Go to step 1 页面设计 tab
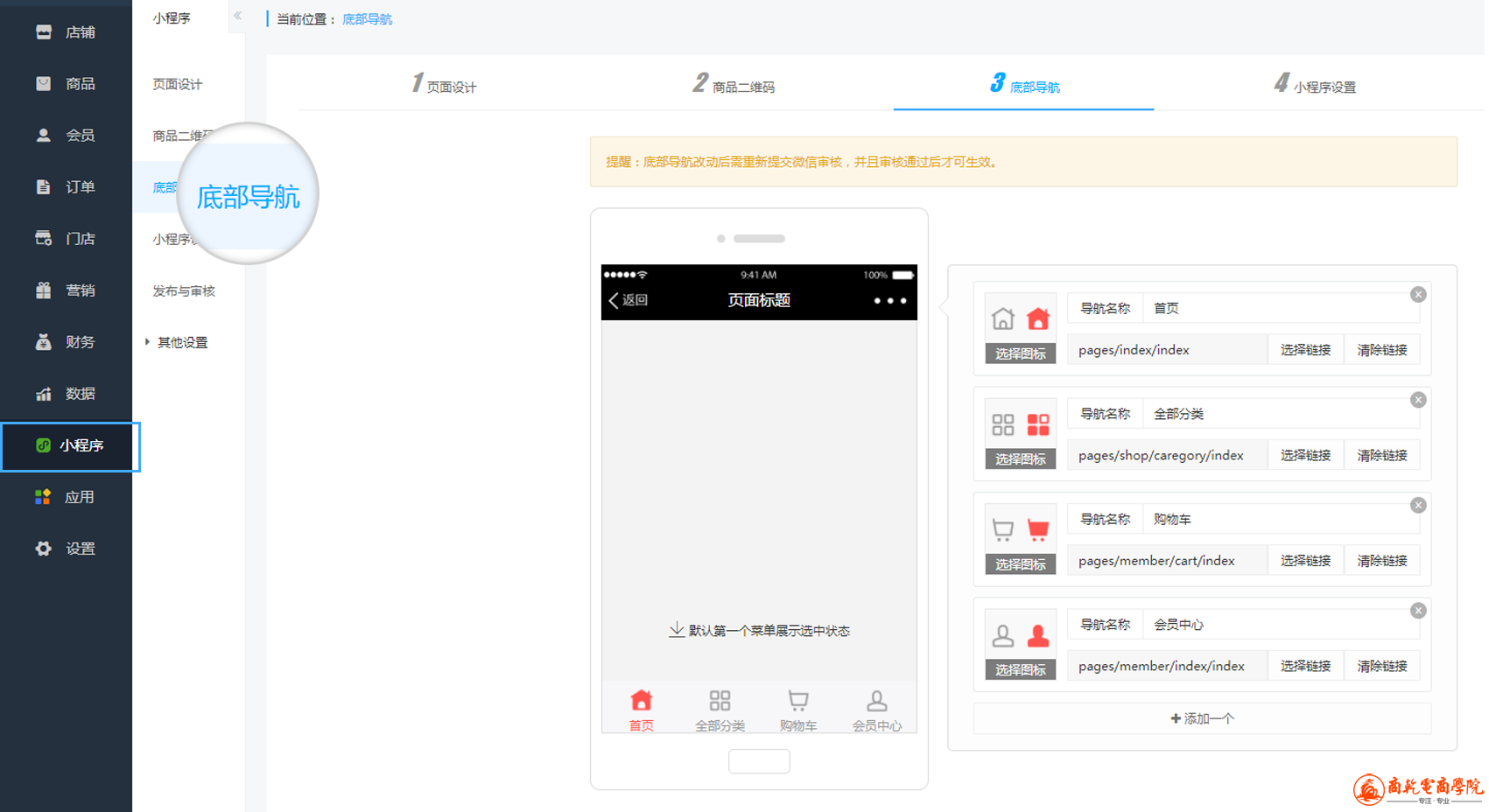Screen dimensions: 1489x812 pyautogui.click(x=445, y=84)
